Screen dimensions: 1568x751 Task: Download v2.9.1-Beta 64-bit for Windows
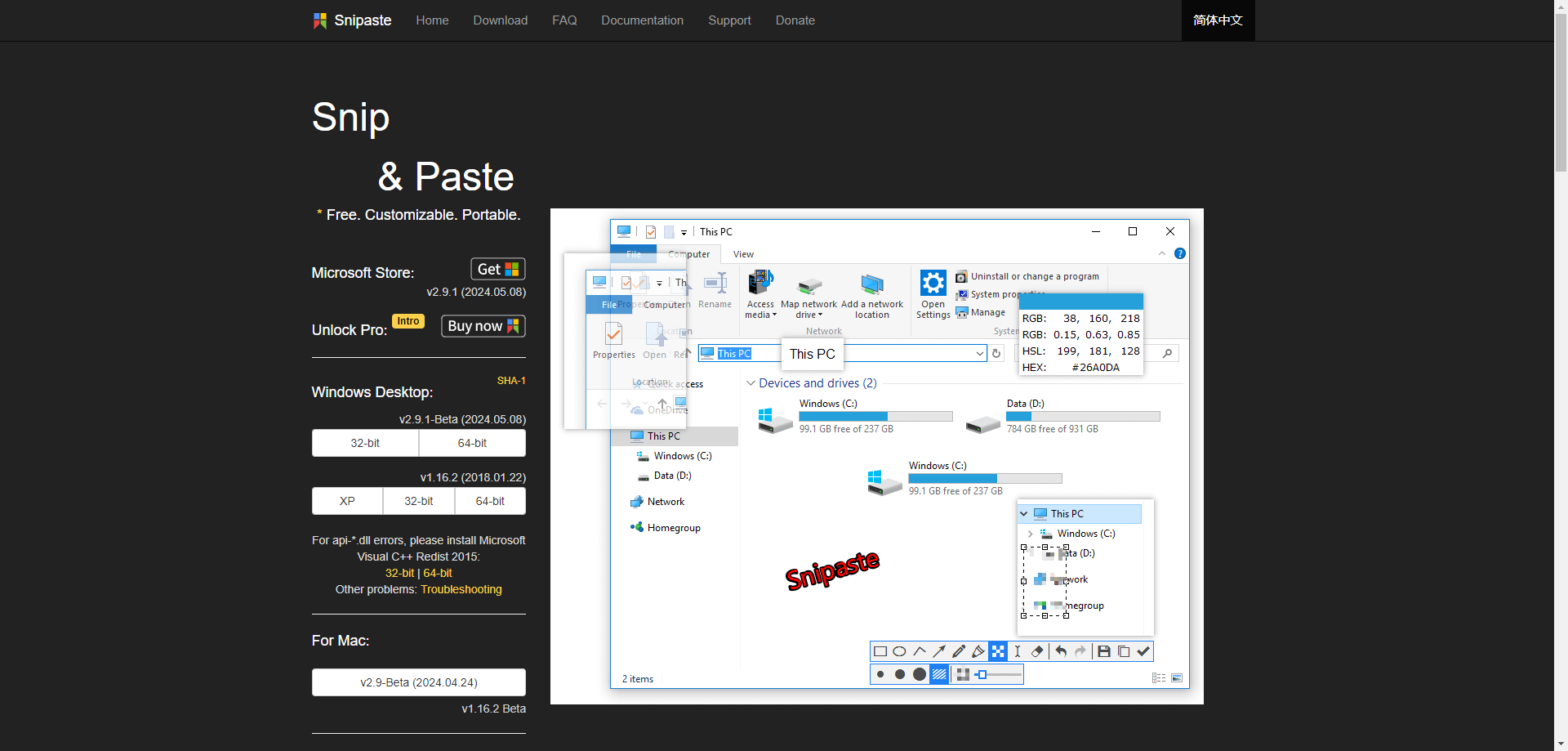pos(472,443)
